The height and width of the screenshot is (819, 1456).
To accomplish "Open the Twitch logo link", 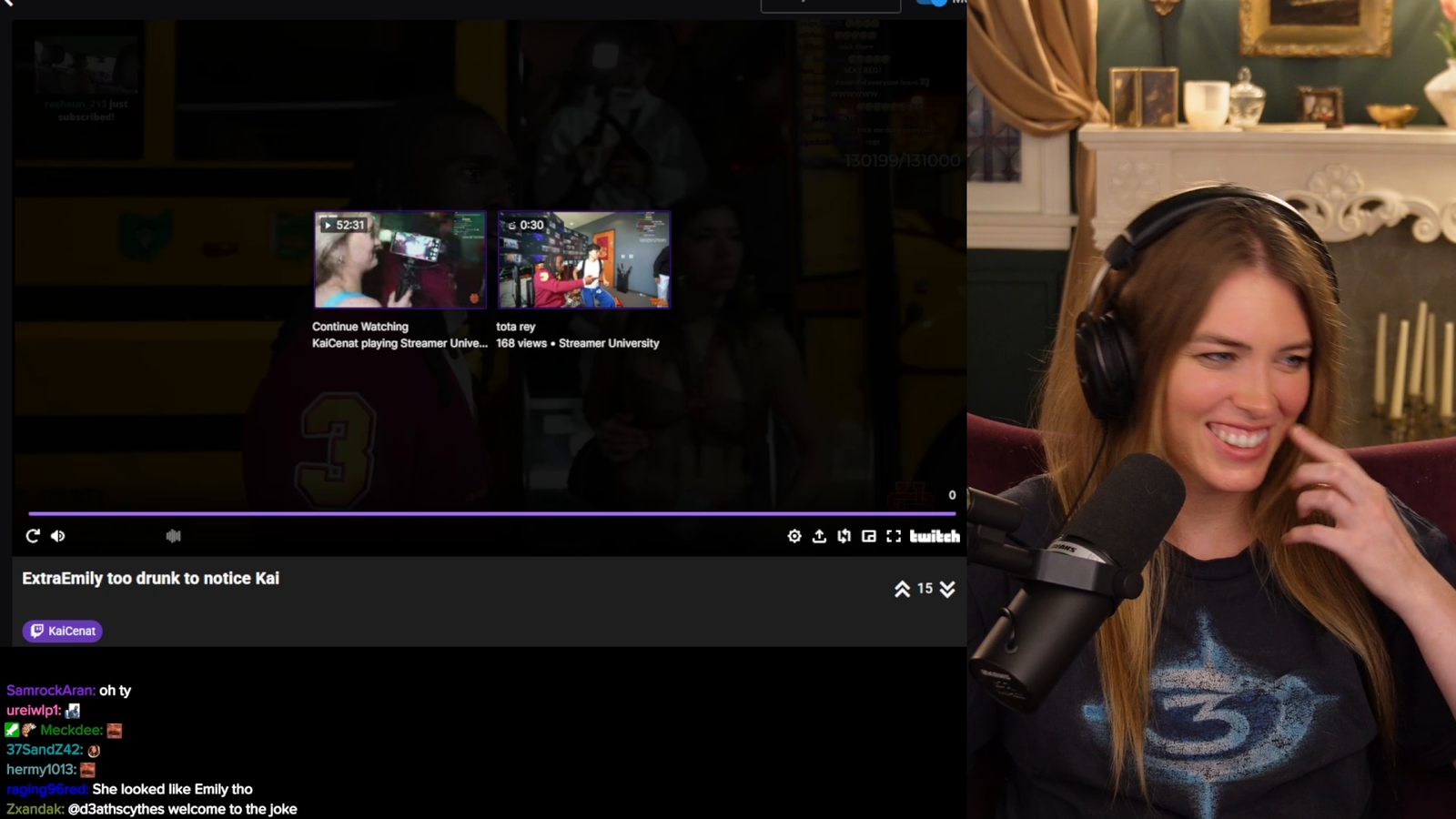I will pos(935,536).
